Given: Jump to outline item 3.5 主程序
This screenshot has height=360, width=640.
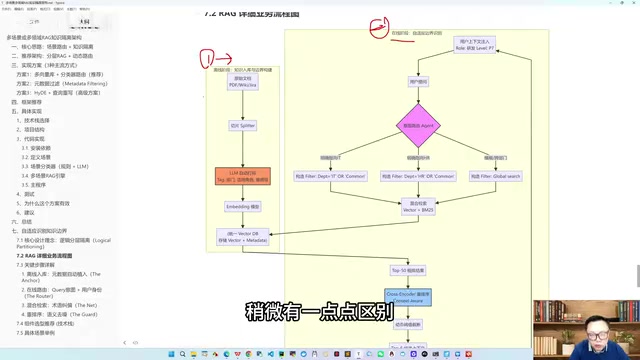Looking at the screenshot, I should pyautogui.click(x=33, y=185).
